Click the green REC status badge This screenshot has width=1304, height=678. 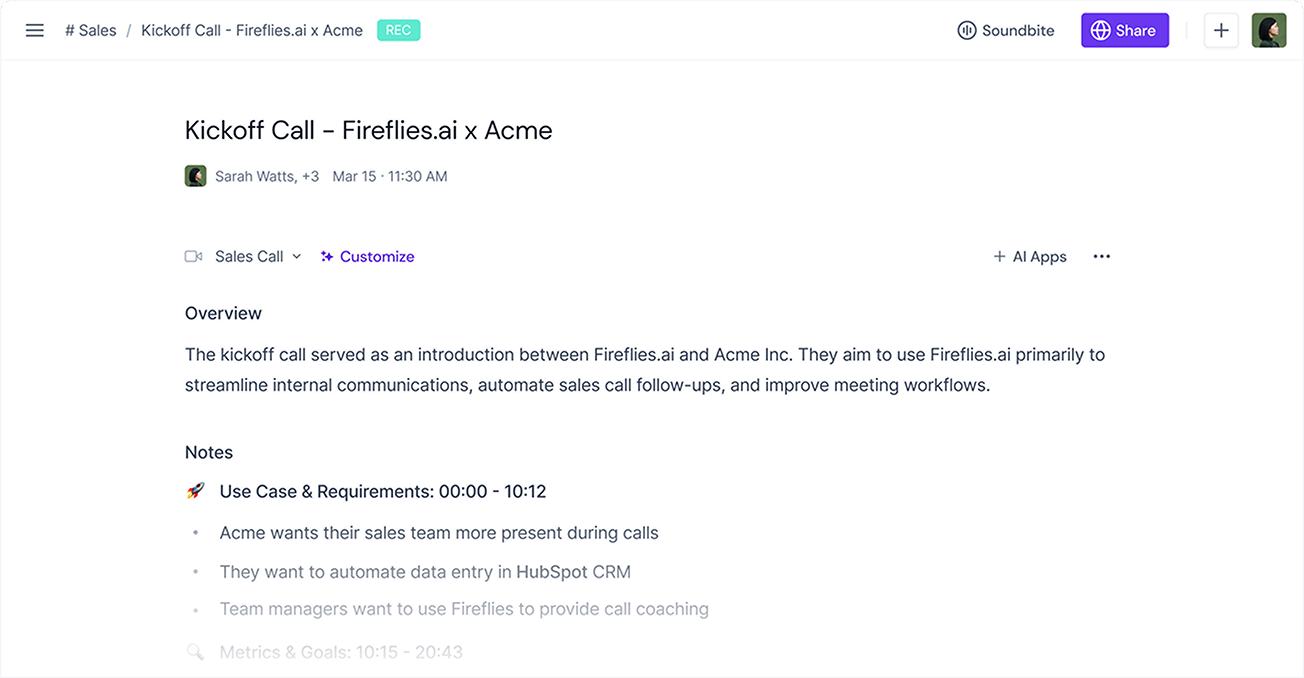[x=398, y=30]
